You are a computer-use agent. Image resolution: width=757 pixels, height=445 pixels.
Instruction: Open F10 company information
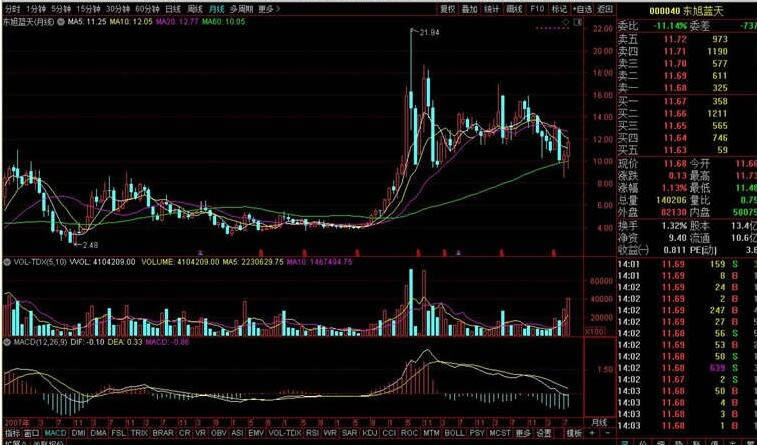[537, 8]
